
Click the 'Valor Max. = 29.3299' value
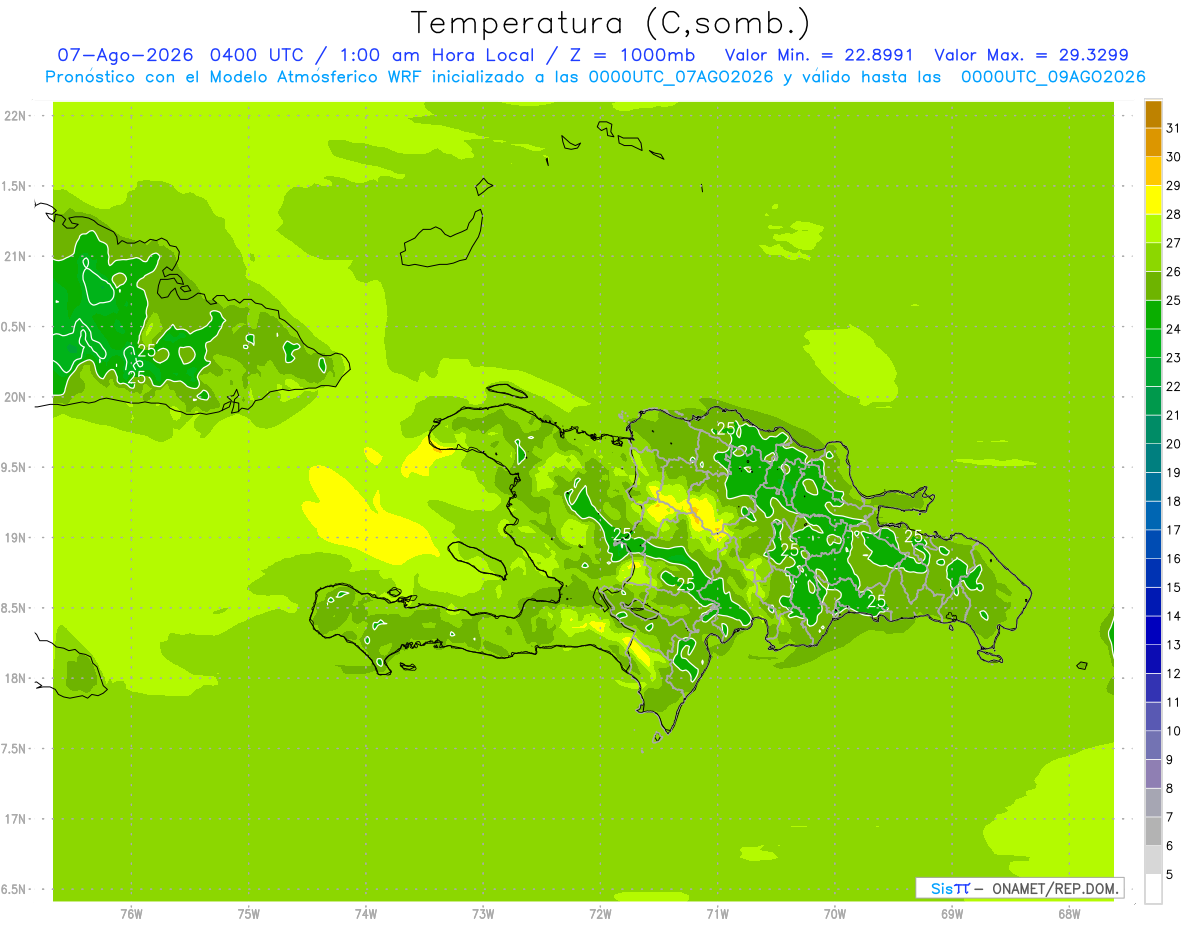coord(1031,55)
